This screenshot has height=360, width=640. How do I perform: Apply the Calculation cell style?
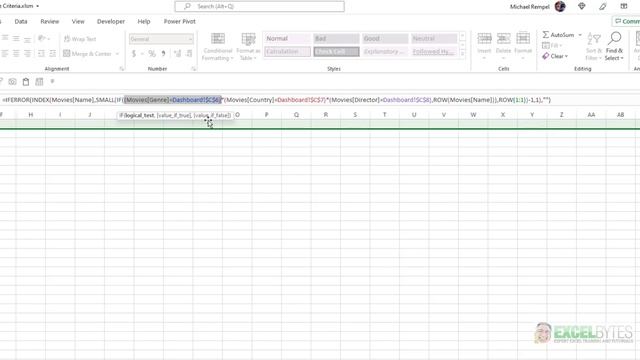(287, 51)
